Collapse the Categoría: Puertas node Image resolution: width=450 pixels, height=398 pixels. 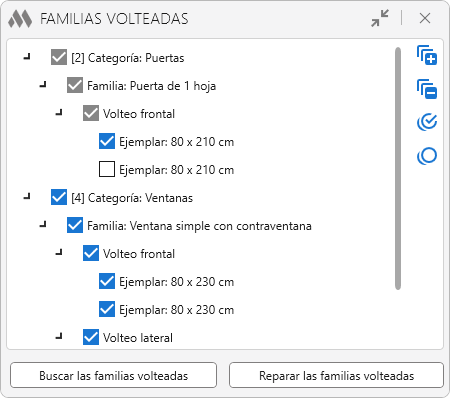click(27, 57)
